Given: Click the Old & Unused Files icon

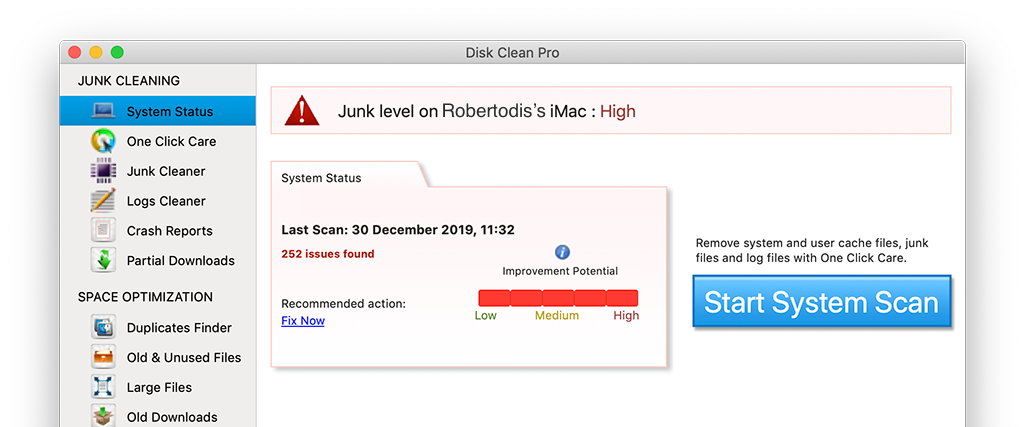Looking at the screenshot, I should (103, 357).
